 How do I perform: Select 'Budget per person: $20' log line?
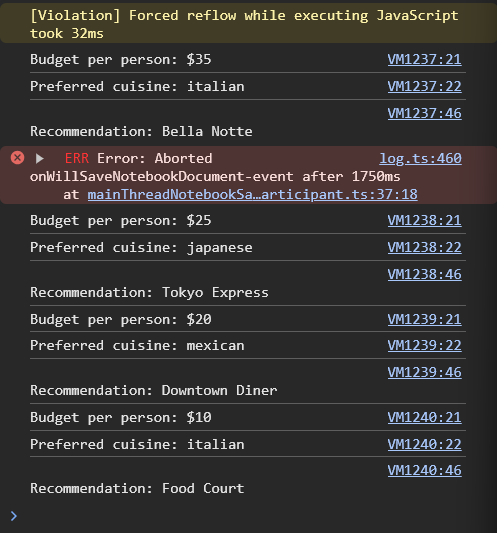point(121,320)
